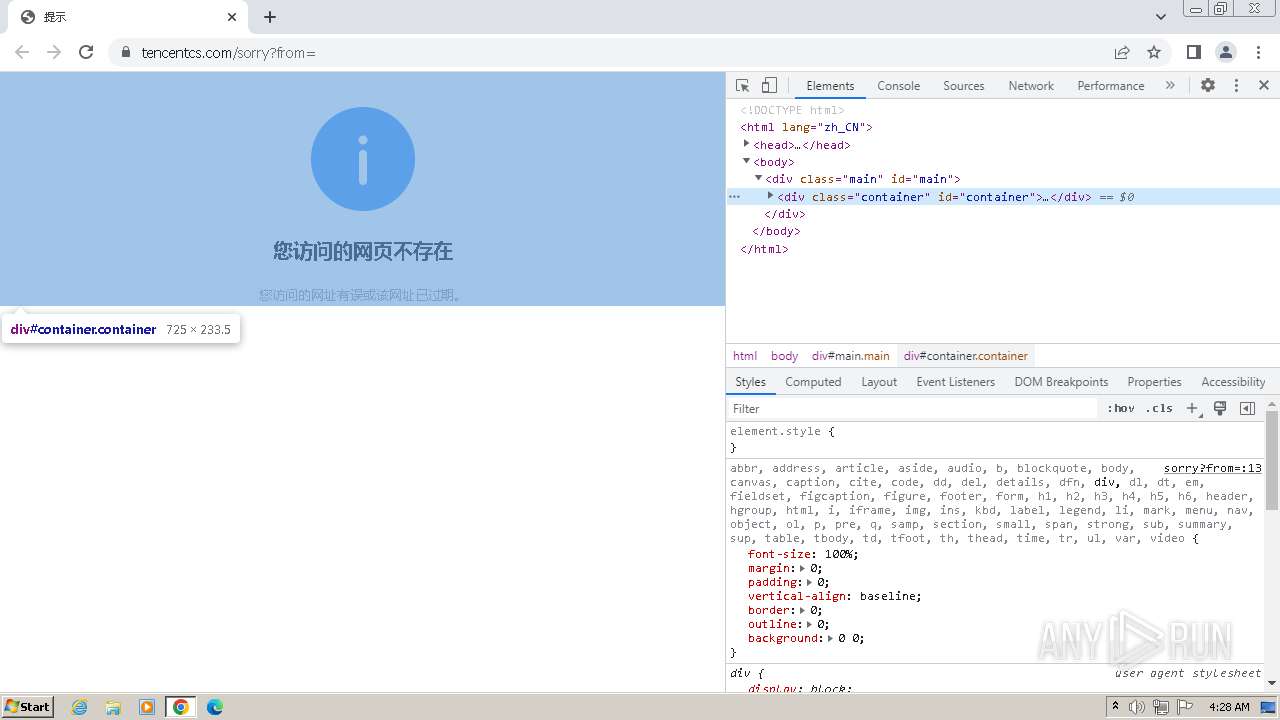1280x720 pixels.
Task: Open the sorry?from=:13 stylesheet source link
Action: (x=1212, y=468)
